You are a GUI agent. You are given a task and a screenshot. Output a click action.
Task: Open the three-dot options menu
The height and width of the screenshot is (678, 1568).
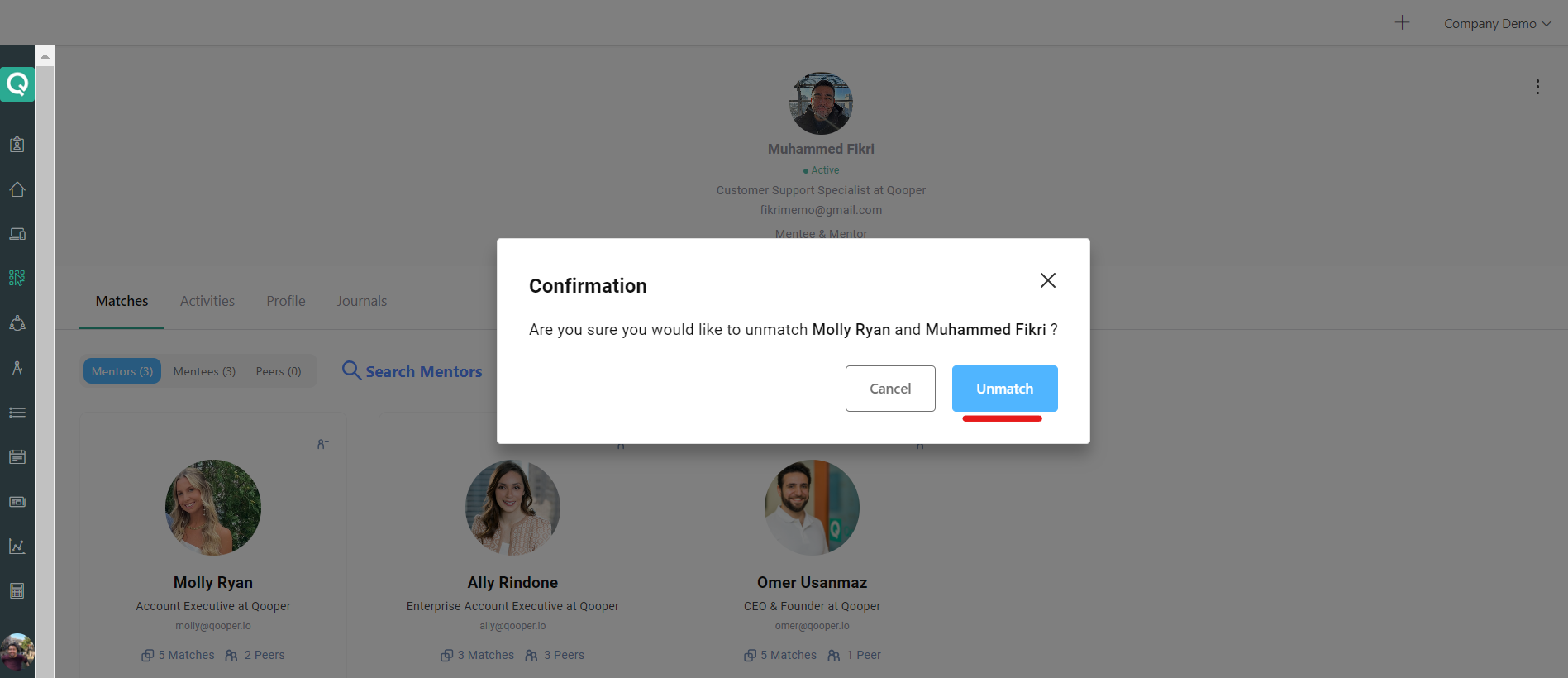[1537, 87]
